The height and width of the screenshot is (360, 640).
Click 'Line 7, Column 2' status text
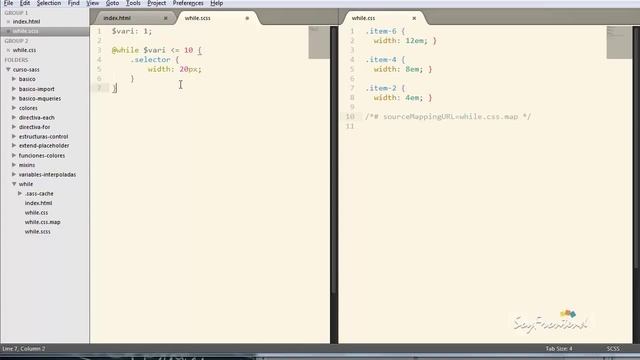click(x=24, y=349)
